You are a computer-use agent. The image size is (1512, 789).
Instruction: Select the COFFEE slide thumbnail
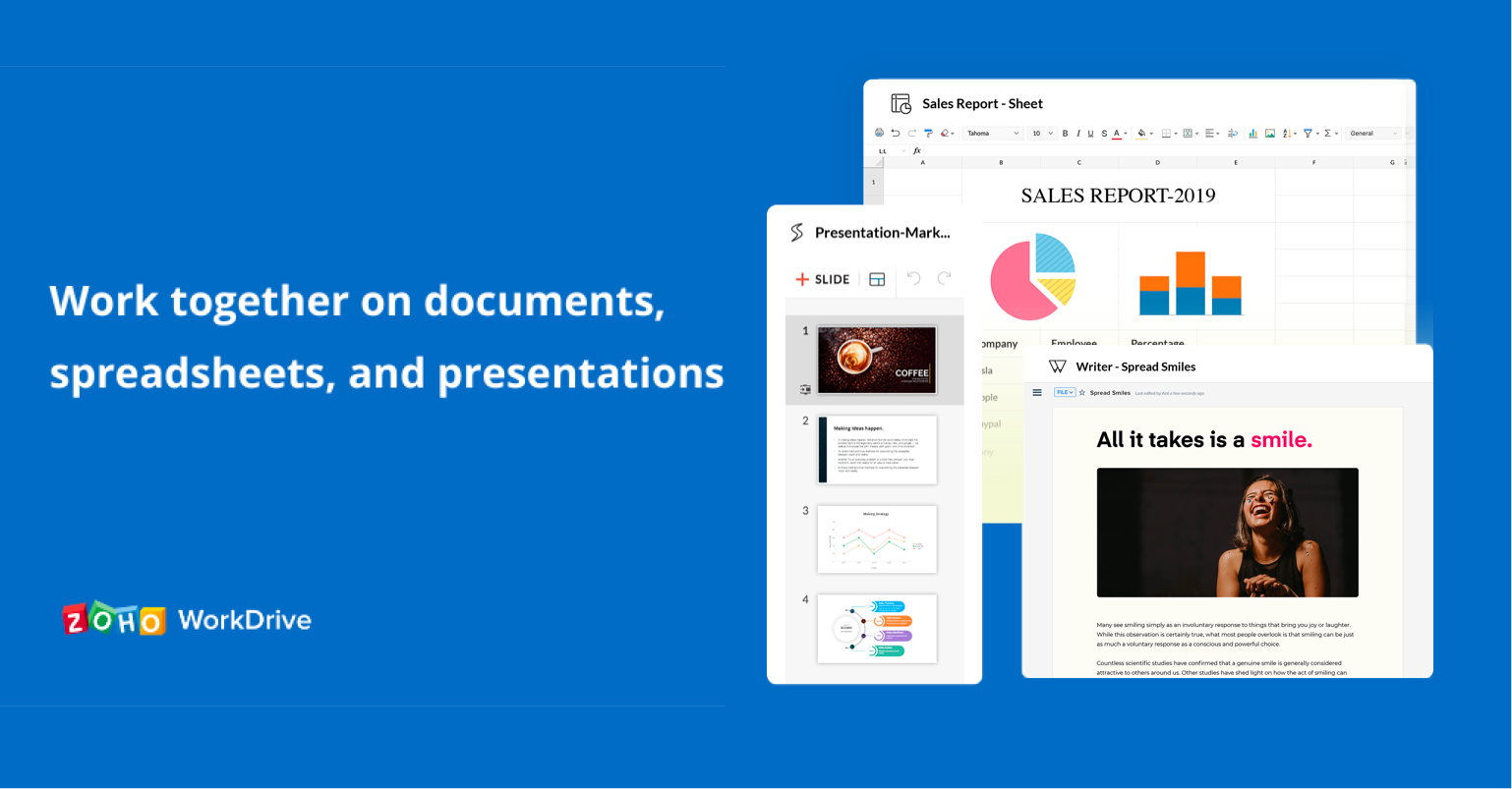[876, 360]
